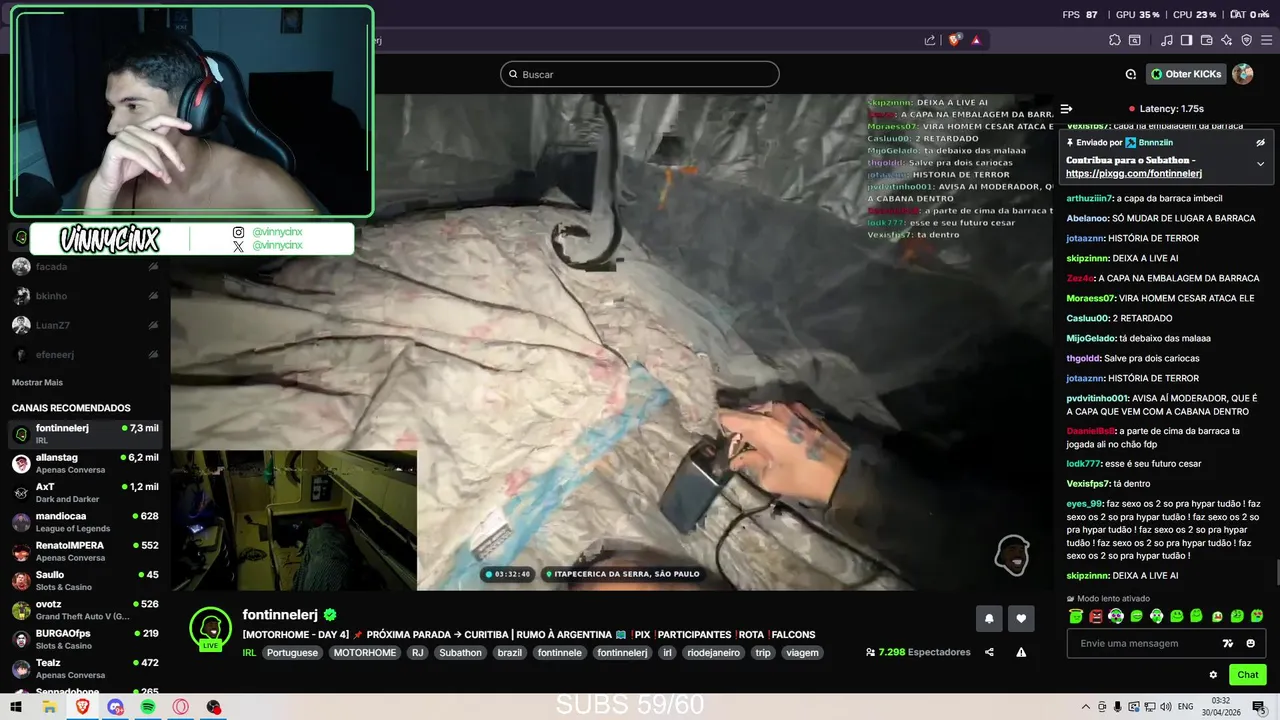Open browser extensions puzzle icon
Image resolution: width=1280 pixels, height=720 pixels.
tap(1115, 40)
